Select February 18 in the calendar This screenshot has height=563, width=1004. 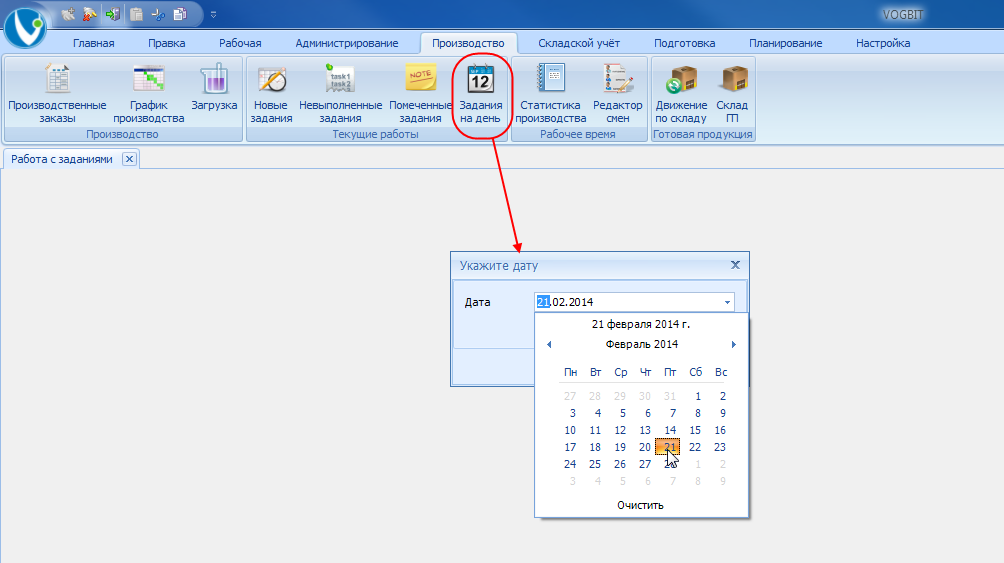pyautogui.click(x=595, y=447)
